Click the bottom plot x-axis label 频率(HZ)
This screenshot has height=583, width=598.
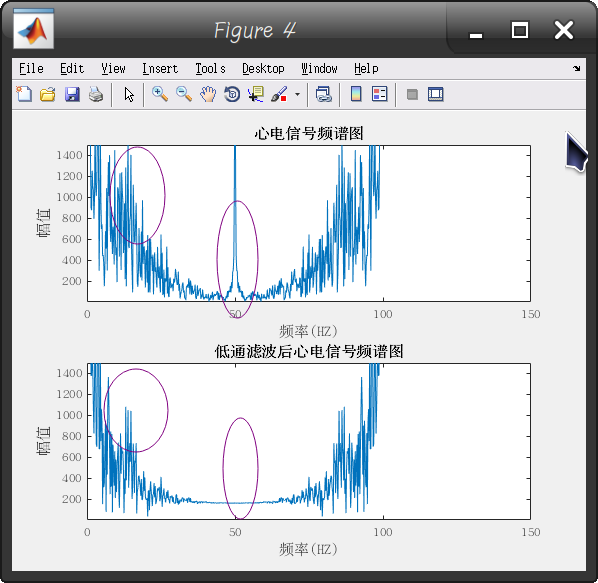tap(308, 549)
